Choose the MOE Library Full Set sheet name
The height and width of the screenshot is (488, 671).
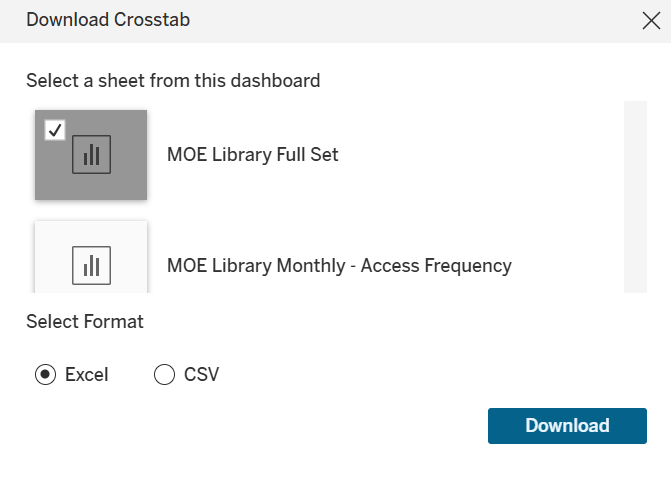pyautogui.click(x=253, y=155)
